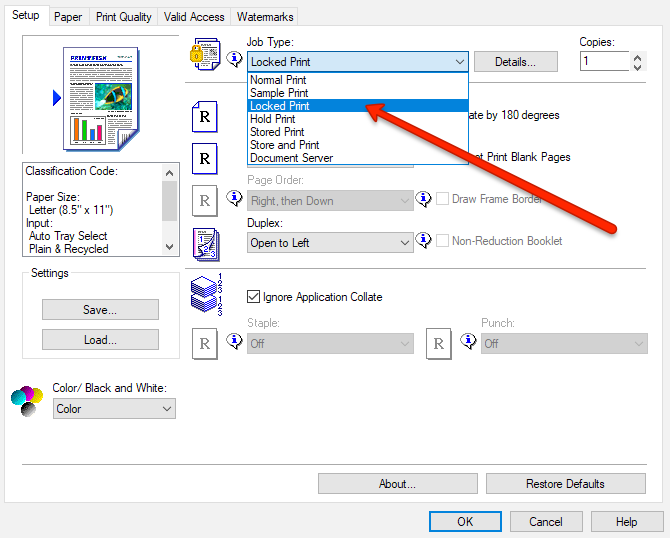
Task: Click the collate stacked pages icon
Action: (205, 297)
